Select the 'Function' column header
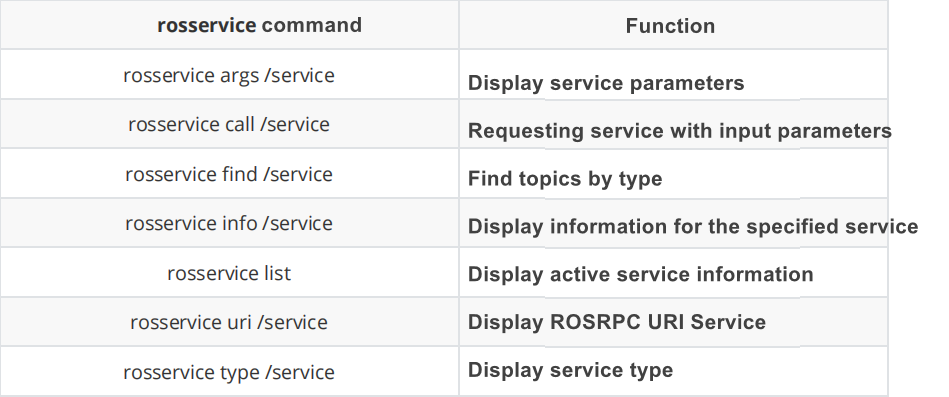The width and height of the screenshot is (949, 397). pyautogui.click(x=673, y=25)
